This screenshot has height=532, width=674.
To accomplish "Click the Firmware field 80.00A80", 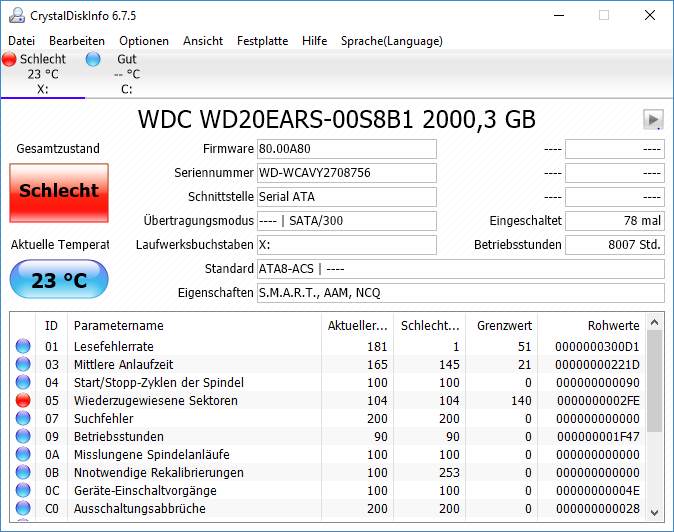I will point(347,149).
